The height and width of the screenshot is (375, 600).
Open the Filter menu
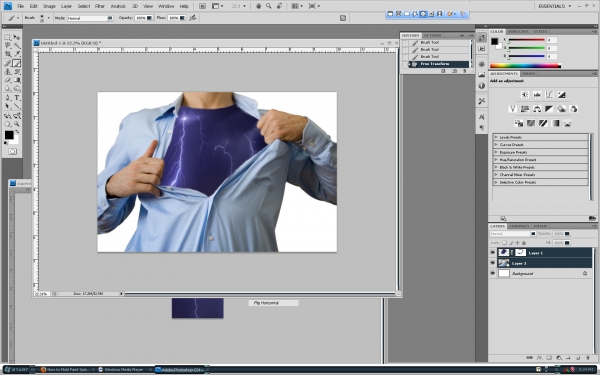[99, 6]
